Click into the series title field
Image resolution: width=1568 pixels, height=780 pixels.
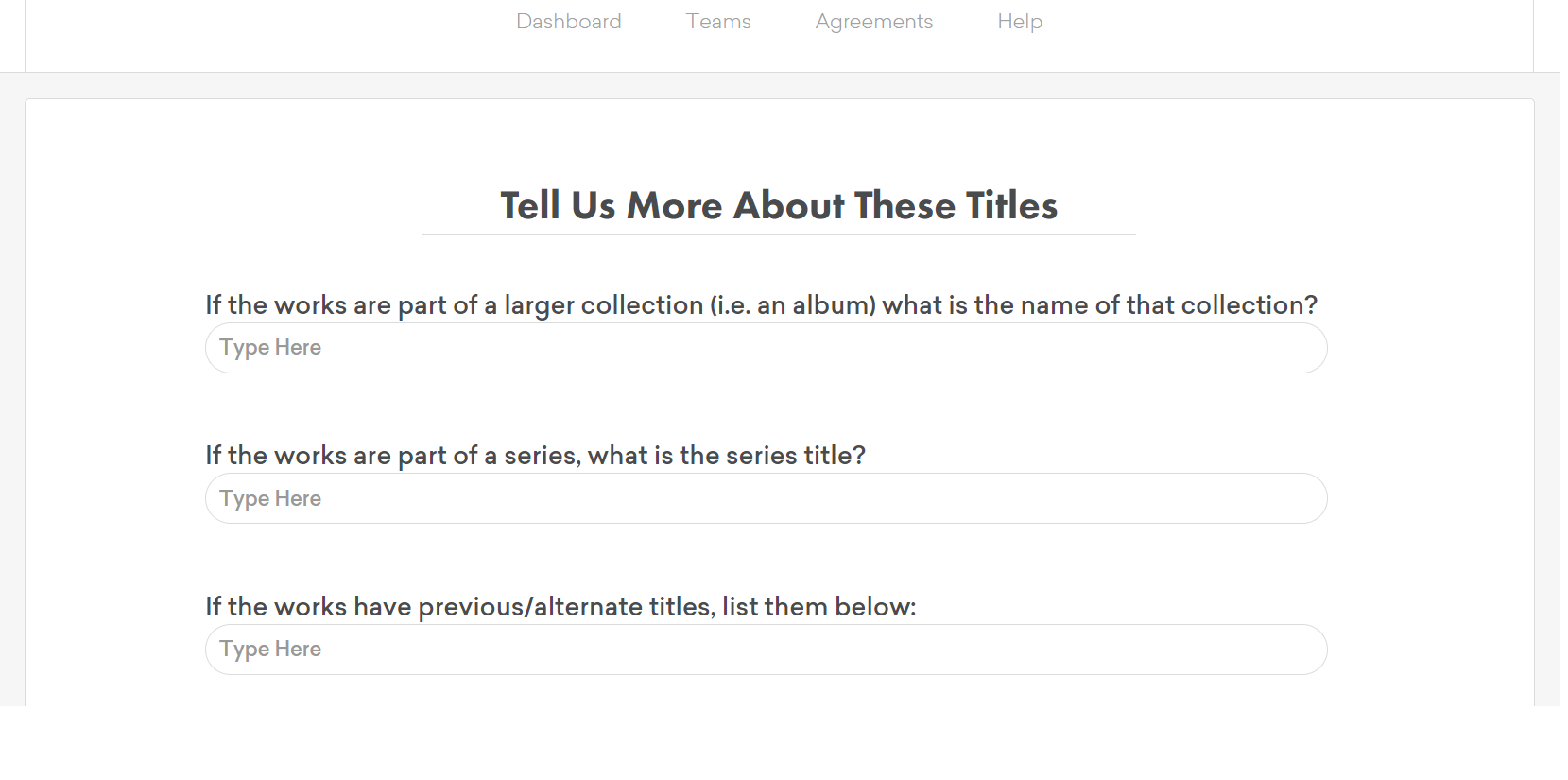coord(766,498)
